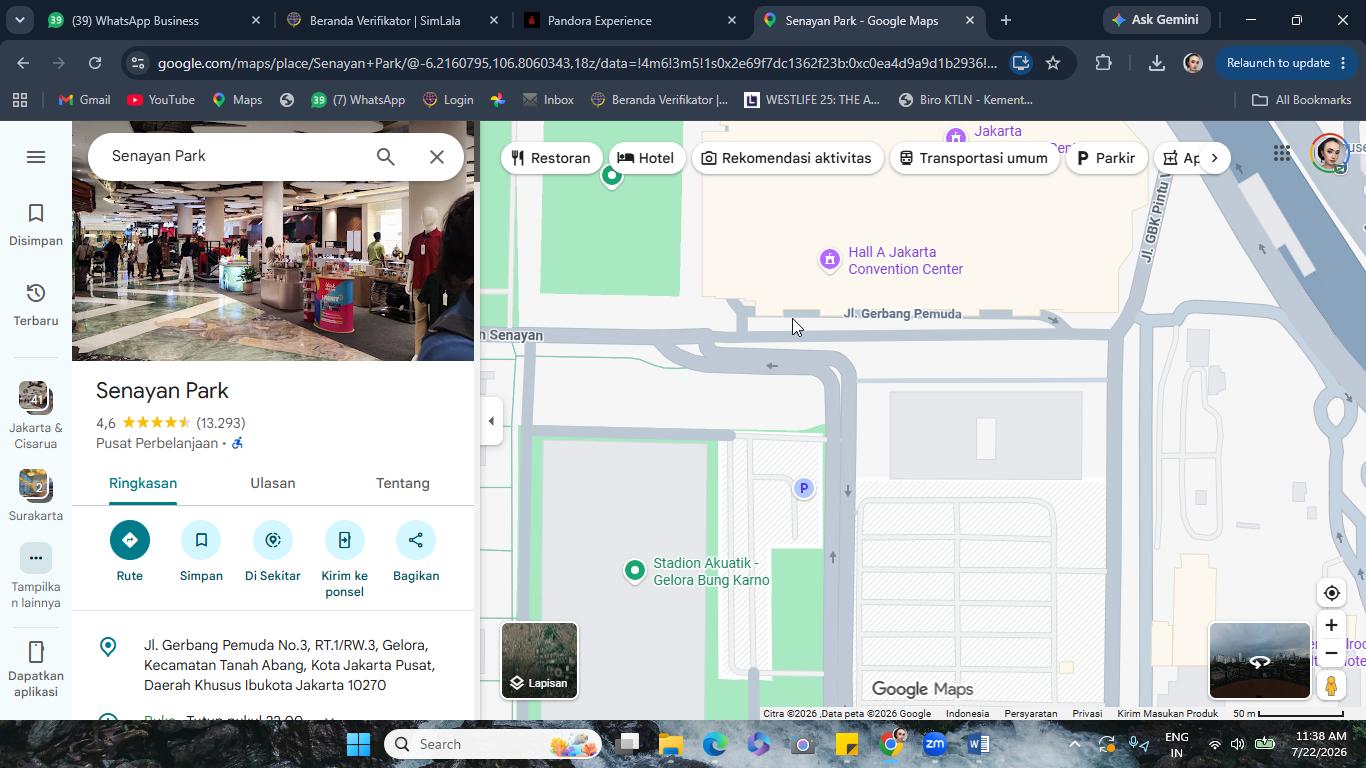Select the Street View pegman
Screen dimensions: 1366x768
pyautogui.click(x=1331, y=686)
